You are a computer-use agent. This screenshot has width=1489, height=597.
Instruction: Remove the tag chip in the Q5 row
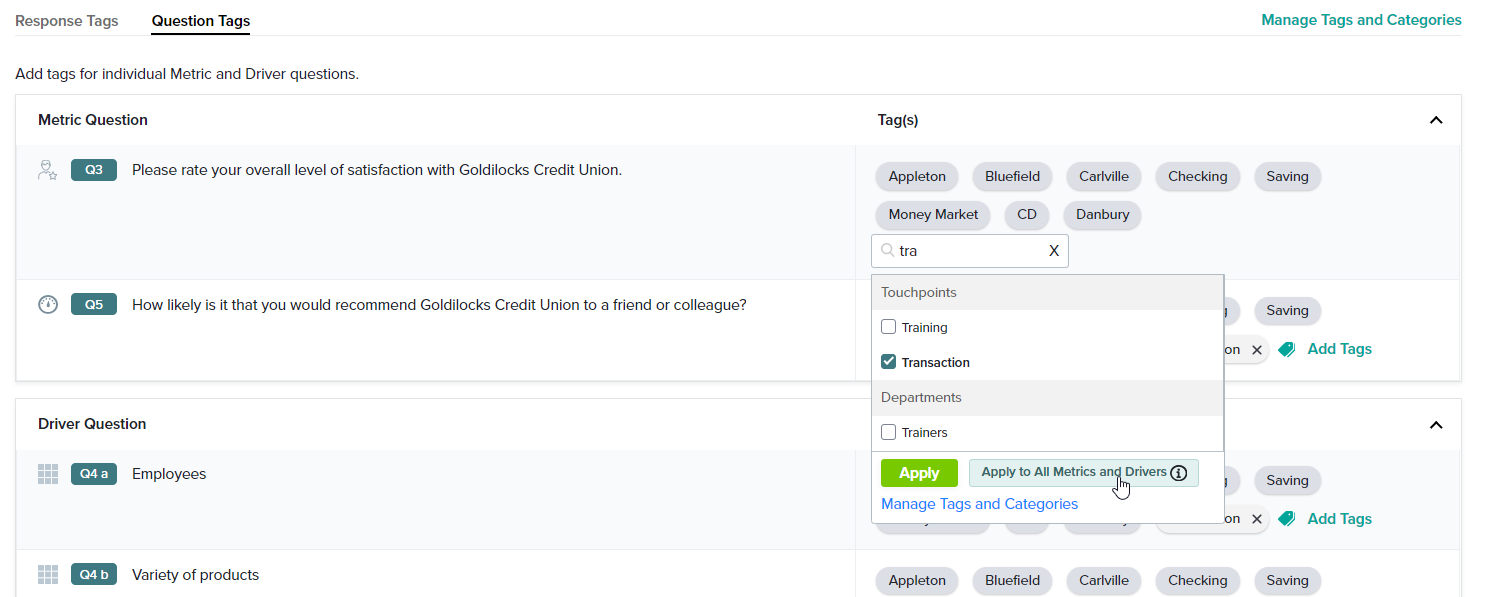click(1257, 350)
